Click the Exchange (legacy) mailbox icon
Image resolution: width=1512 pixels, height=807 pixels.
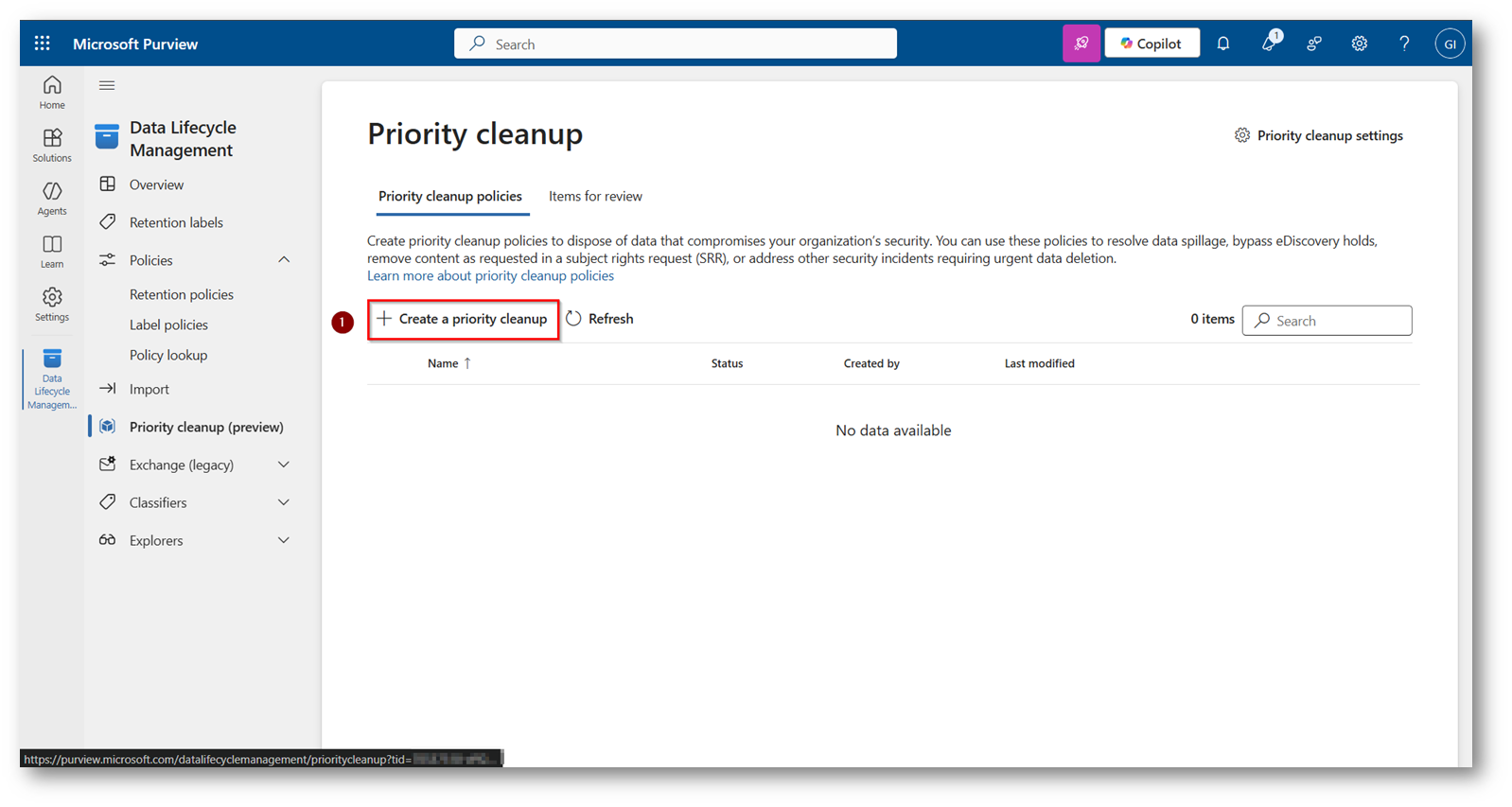108,464
